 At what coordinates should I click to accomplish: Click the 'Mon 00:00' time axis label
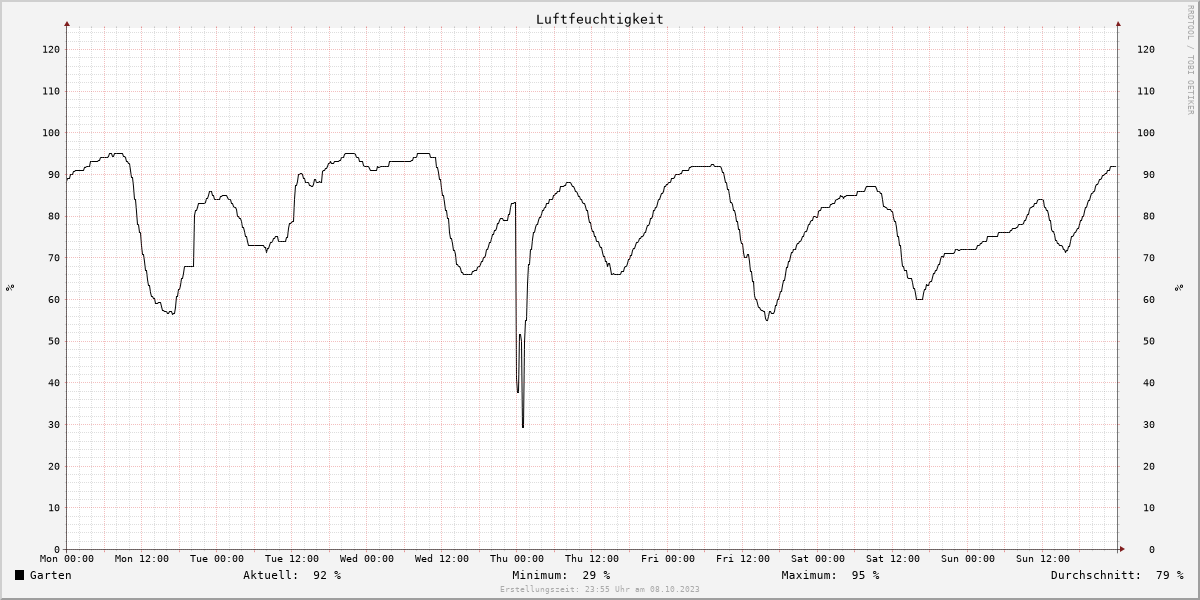(67, 559)
